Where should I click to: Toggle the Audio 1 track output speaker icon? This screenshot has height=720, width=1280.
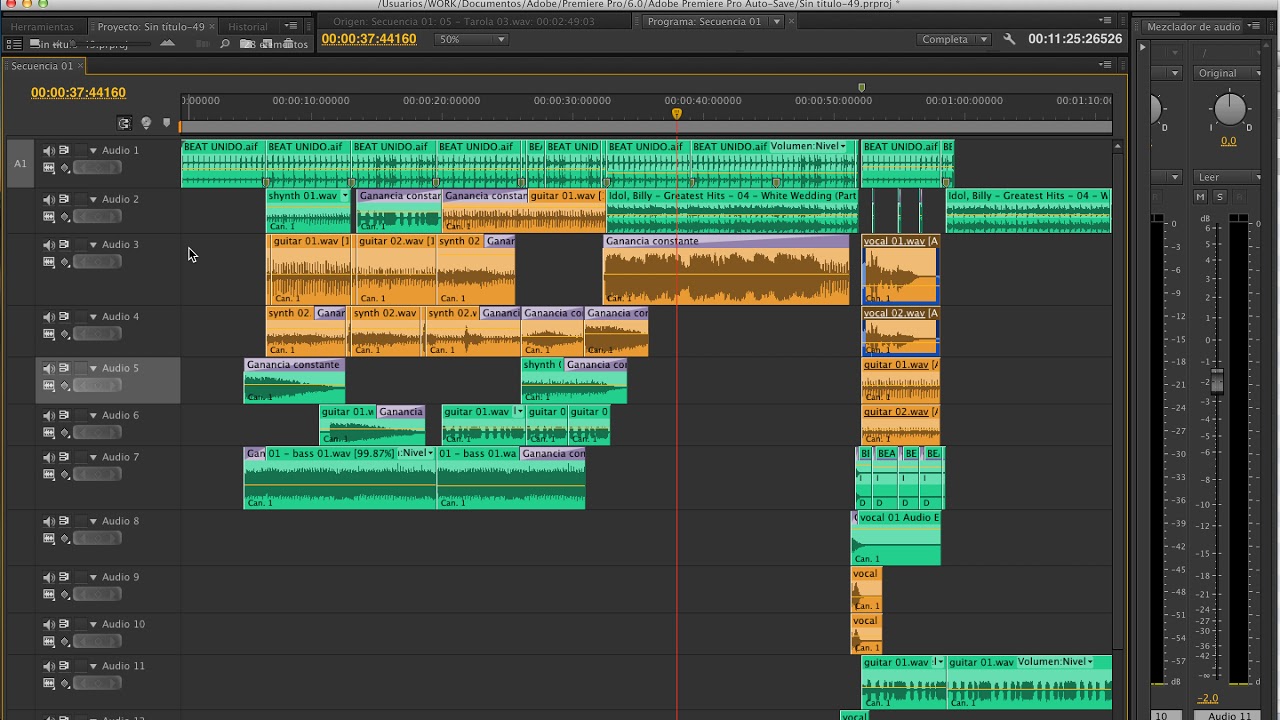point(48,151)
